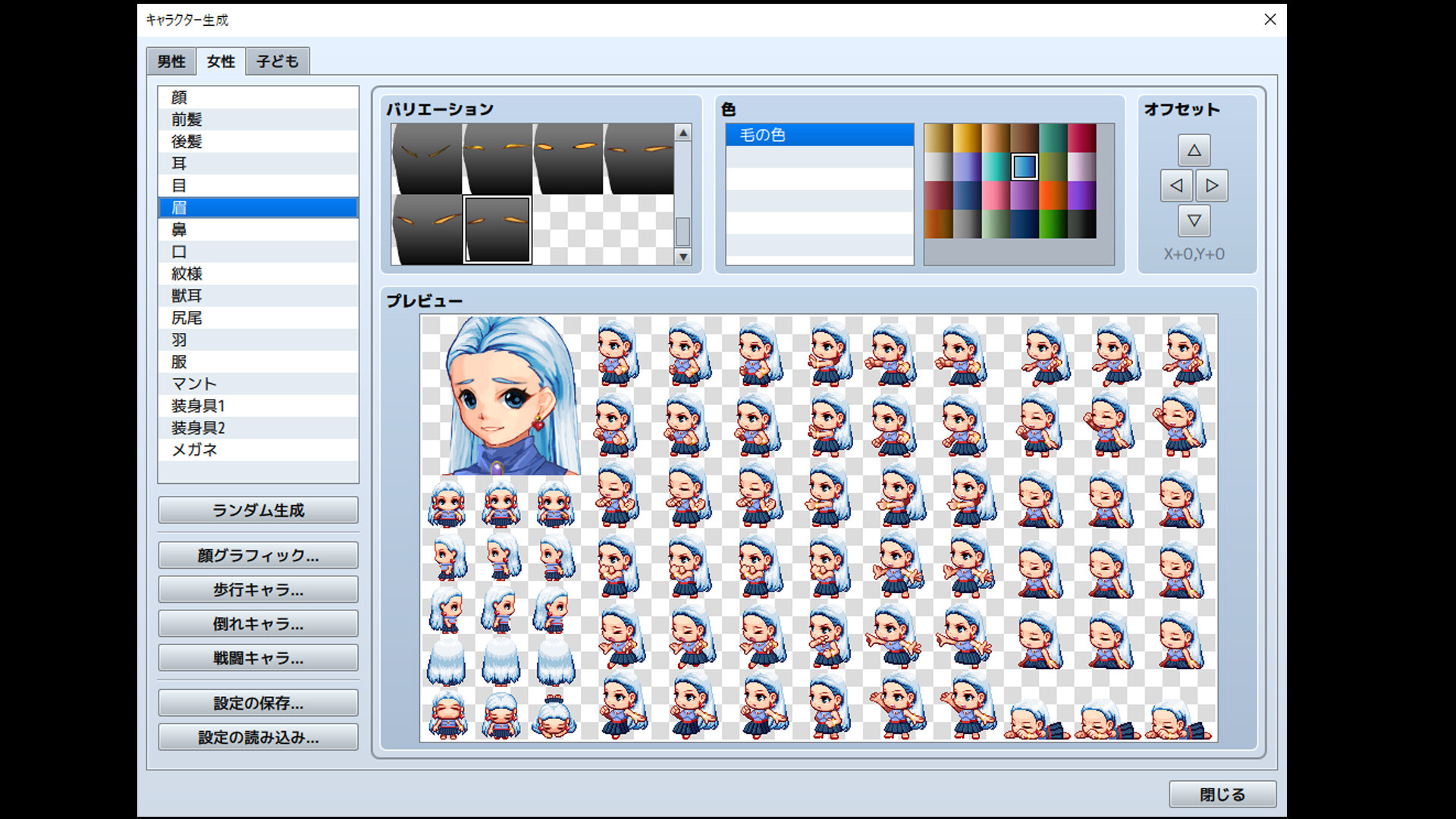Open the 顔グラフィック face graphic dialog
Viewport: 1456px width, 819px height.
[257, 554]
